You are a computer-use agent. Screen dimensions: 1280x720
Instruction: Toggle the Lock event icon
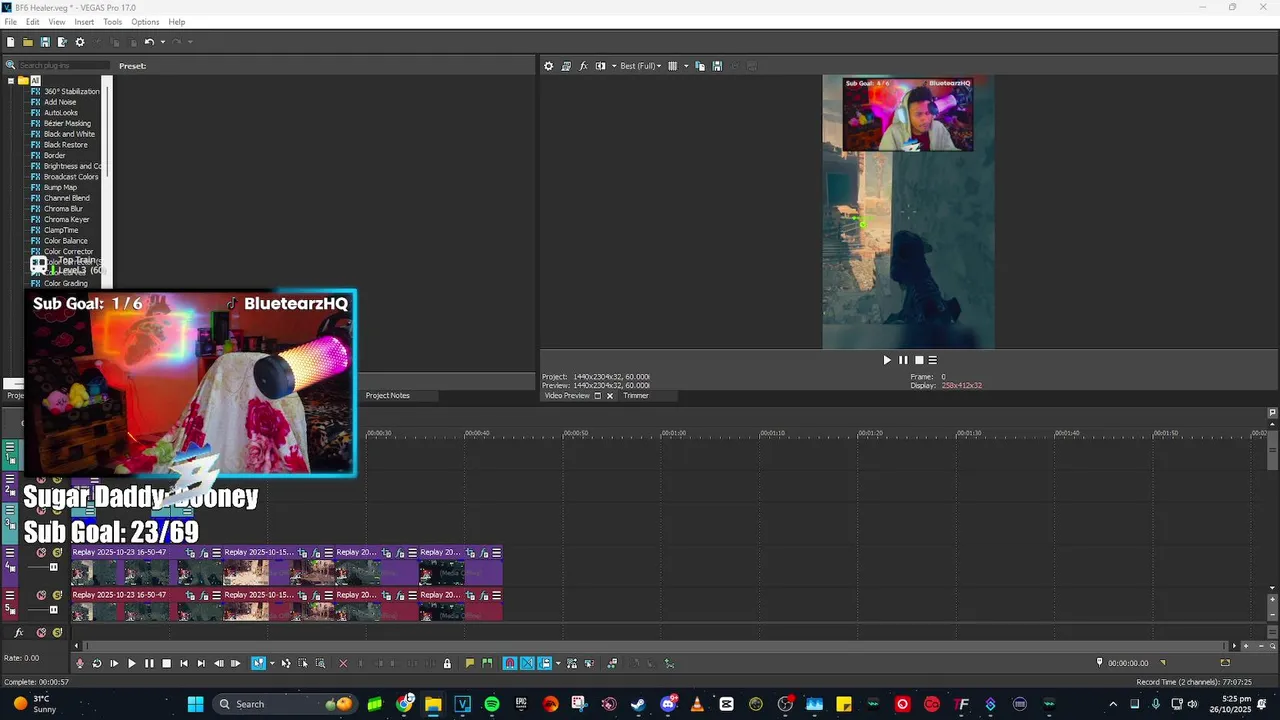[447, 663]
